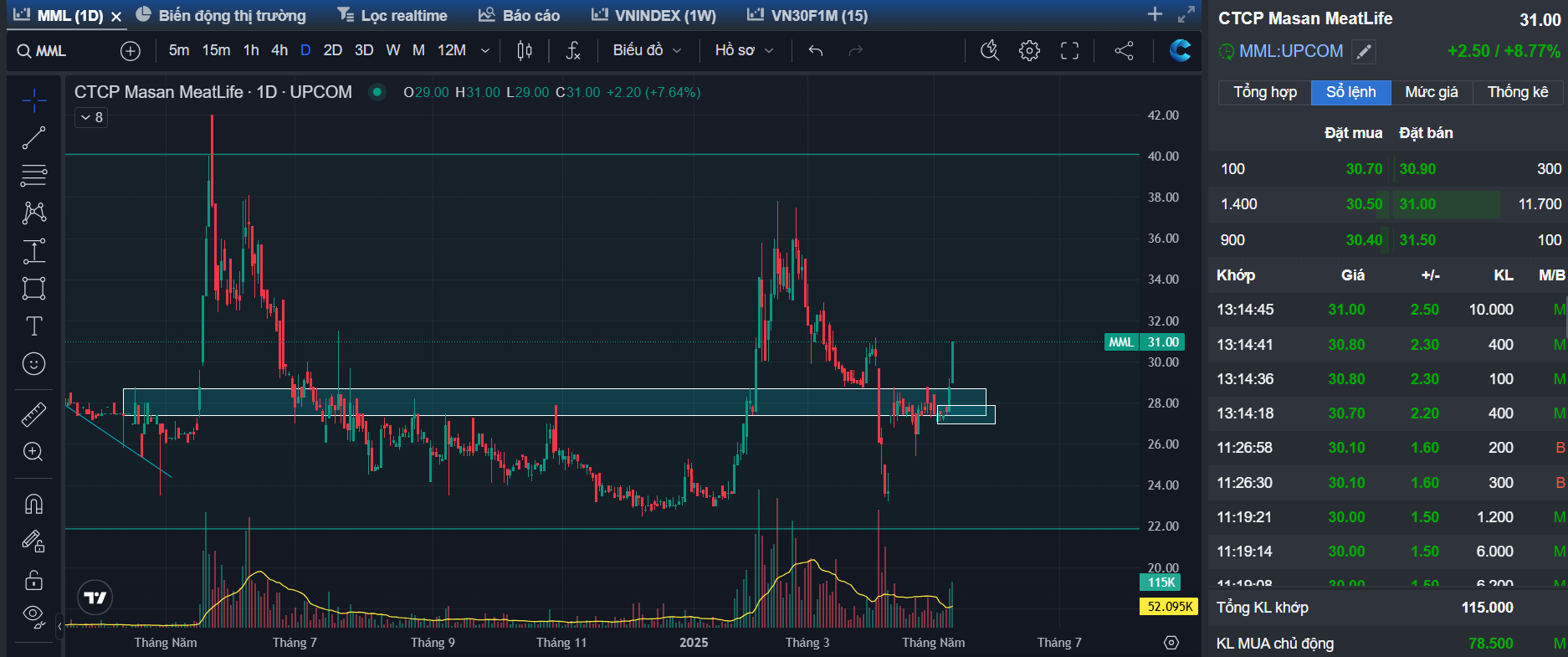Select the 4h interval
The image size is (1568, 657).
(x=279, y=51)
